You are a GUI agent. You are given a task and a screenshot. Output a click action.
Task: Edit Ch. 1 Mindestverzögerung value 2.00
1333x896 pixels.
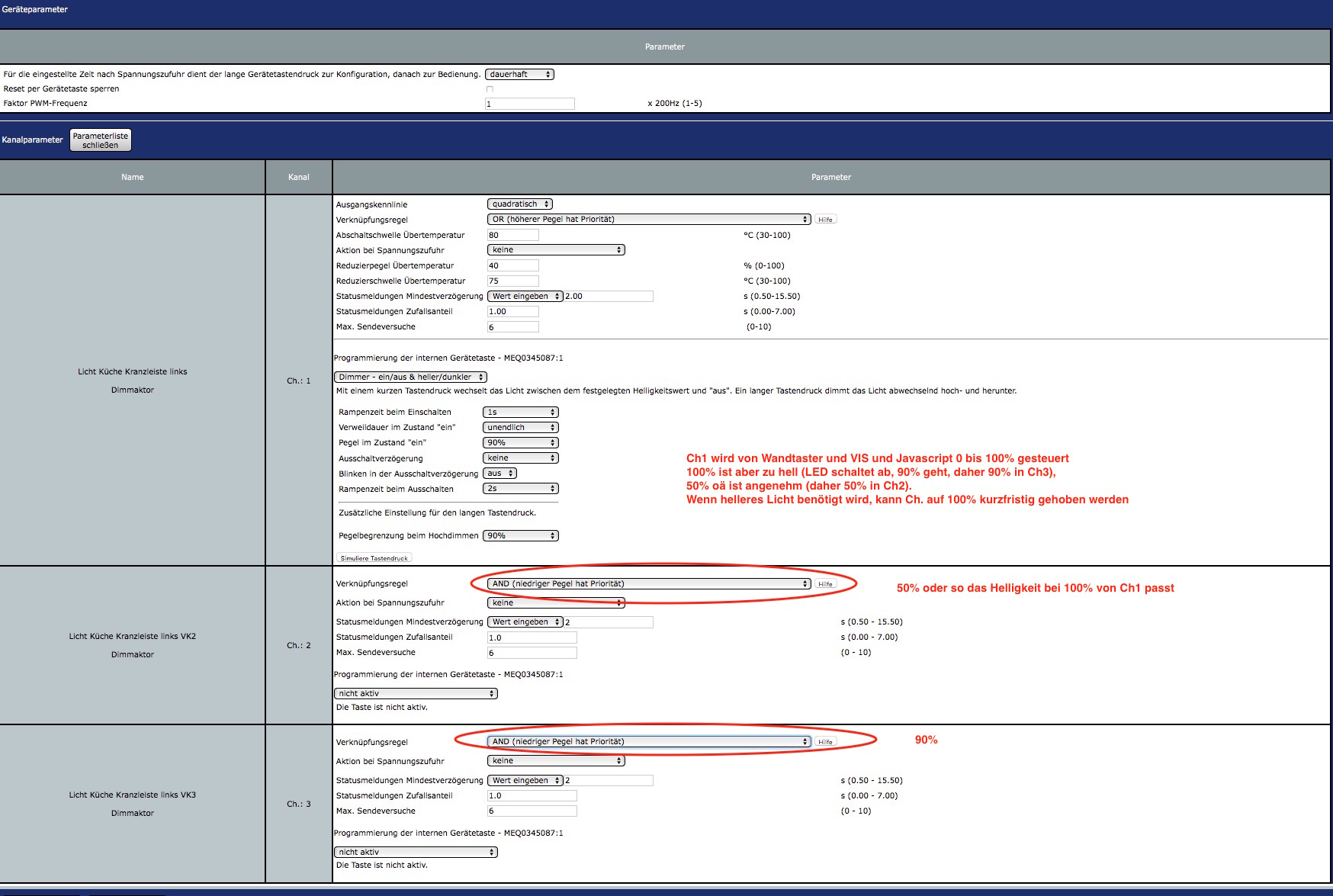[609, 296]
